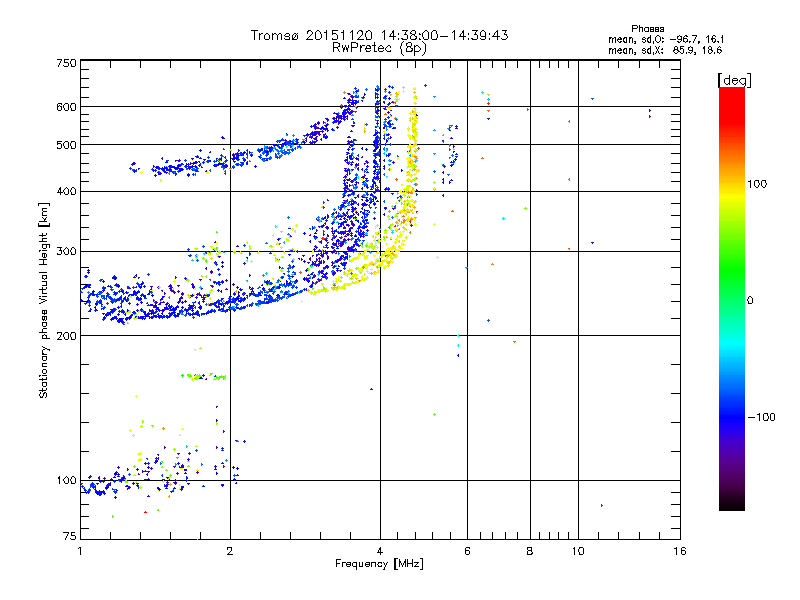Click the '75' y-axis tick label

(70, 536)
